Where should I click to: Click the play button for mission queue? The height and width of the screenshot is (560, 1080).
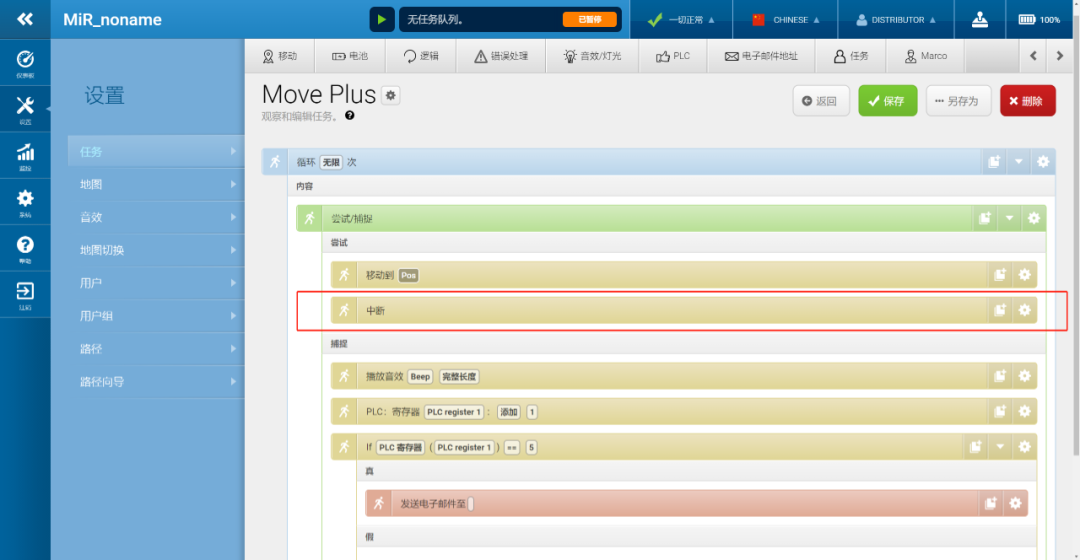tap(382, 19)
